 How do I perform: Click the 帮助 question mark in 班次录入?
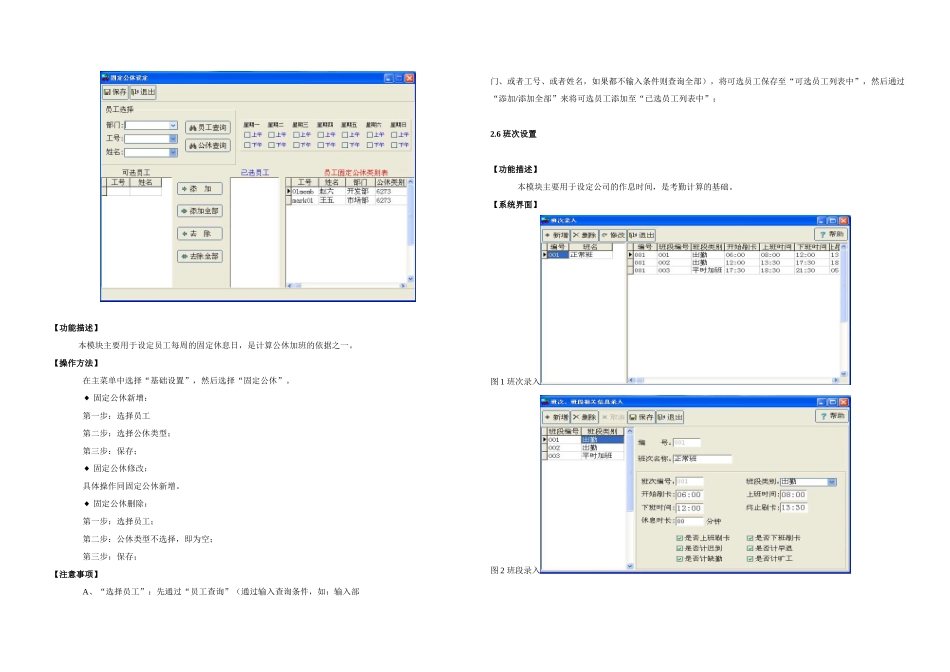click(x=831, y=235)
